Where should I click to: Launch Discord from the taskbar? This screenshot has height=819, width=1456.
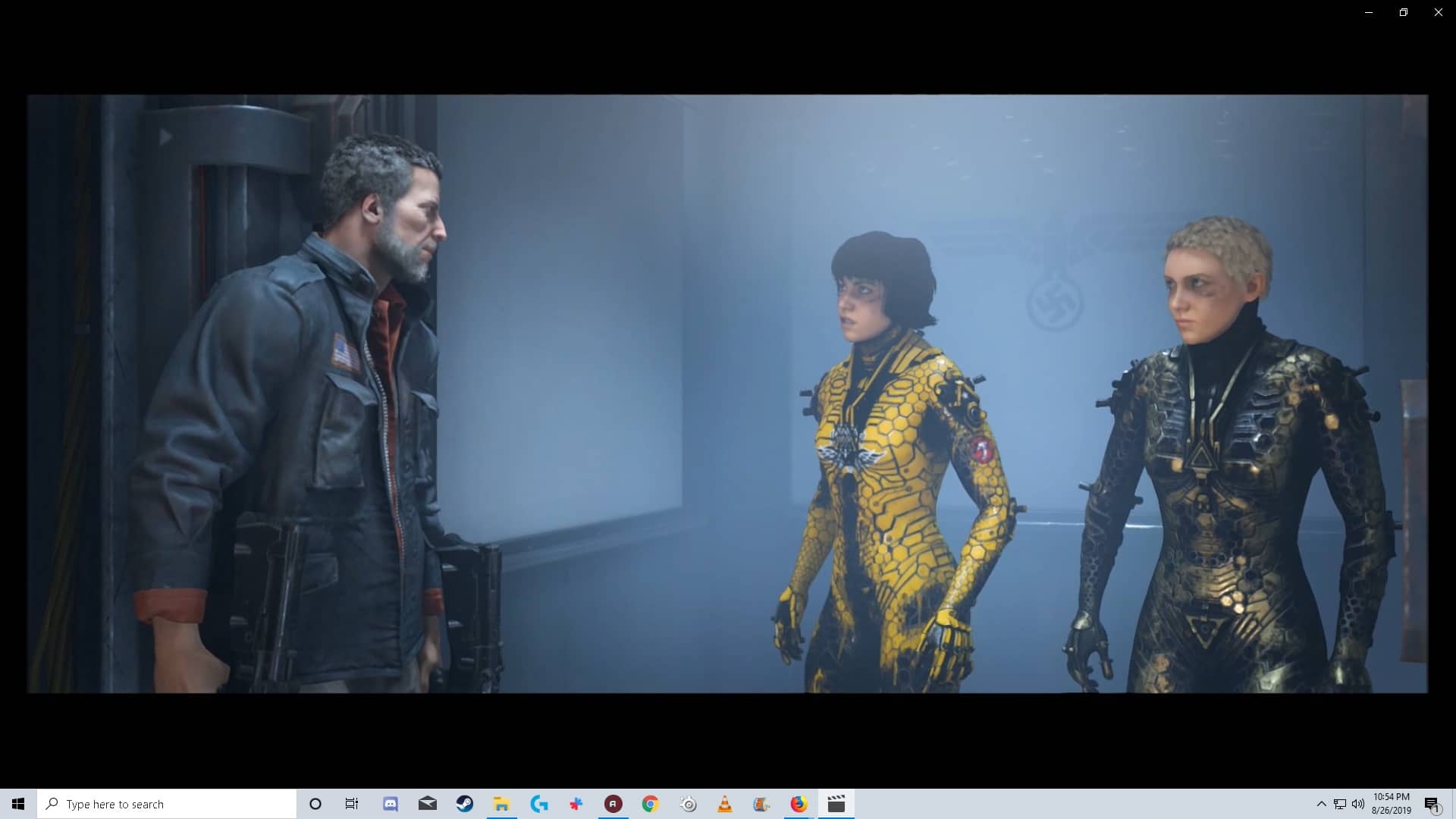(391, 804)
